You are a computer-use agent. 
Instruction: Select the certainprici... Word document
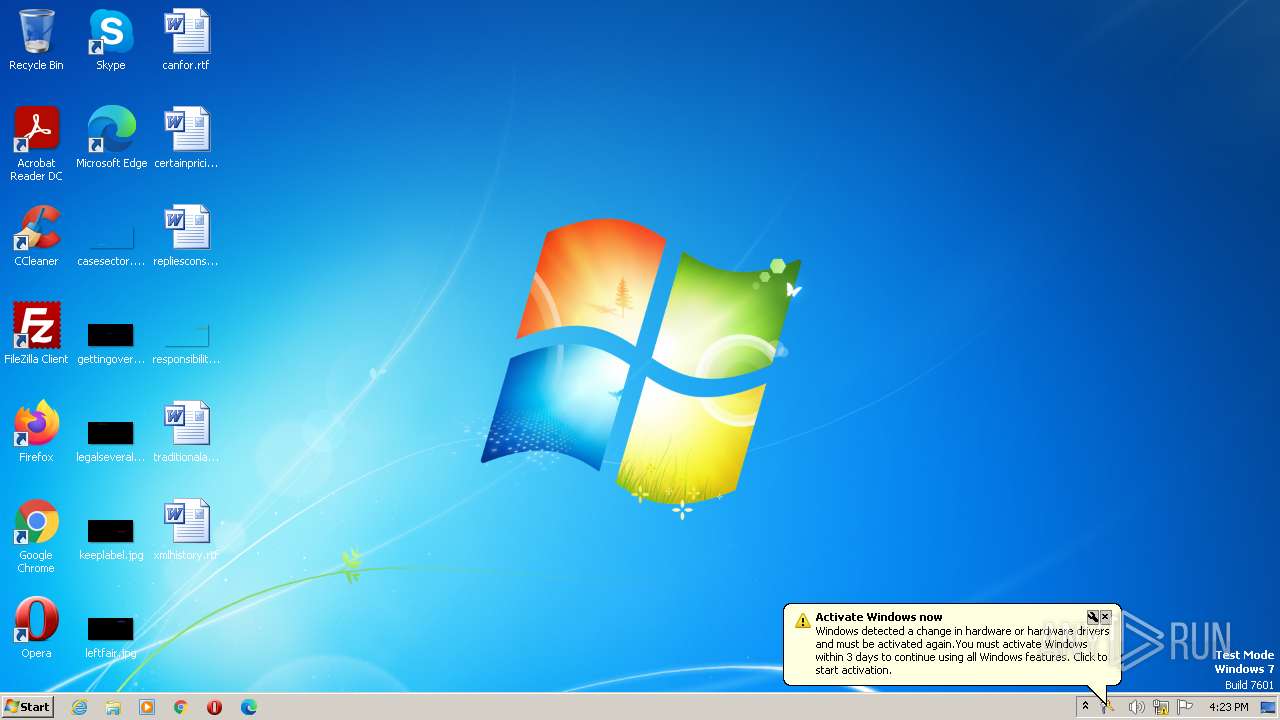point(186,137)
